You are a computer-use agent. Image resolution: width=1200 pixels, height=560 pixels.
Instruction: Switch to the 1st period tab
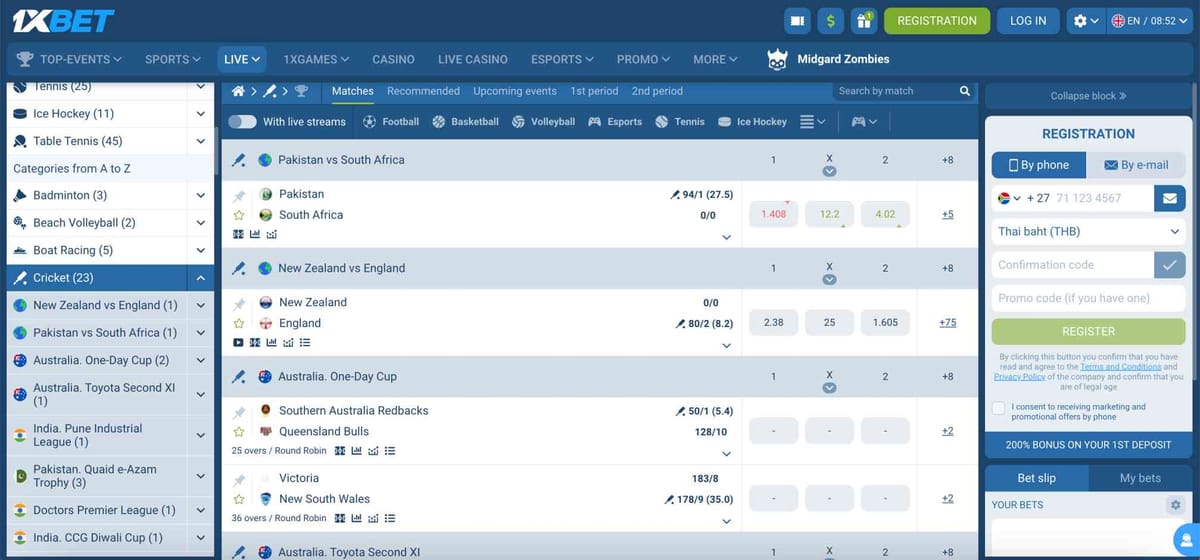point(594,91)
